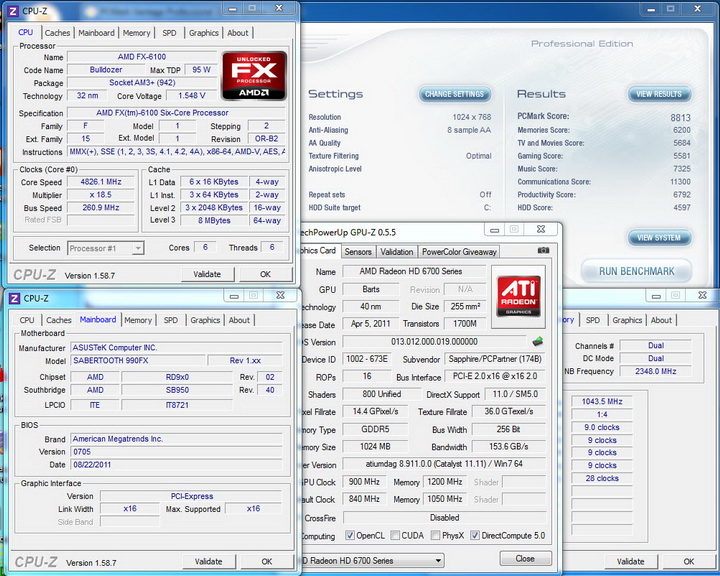Click the AMD FX-6100 processor name field
Image resolution: width=720 pixels, height=576 pixels.
pos(142,56)
